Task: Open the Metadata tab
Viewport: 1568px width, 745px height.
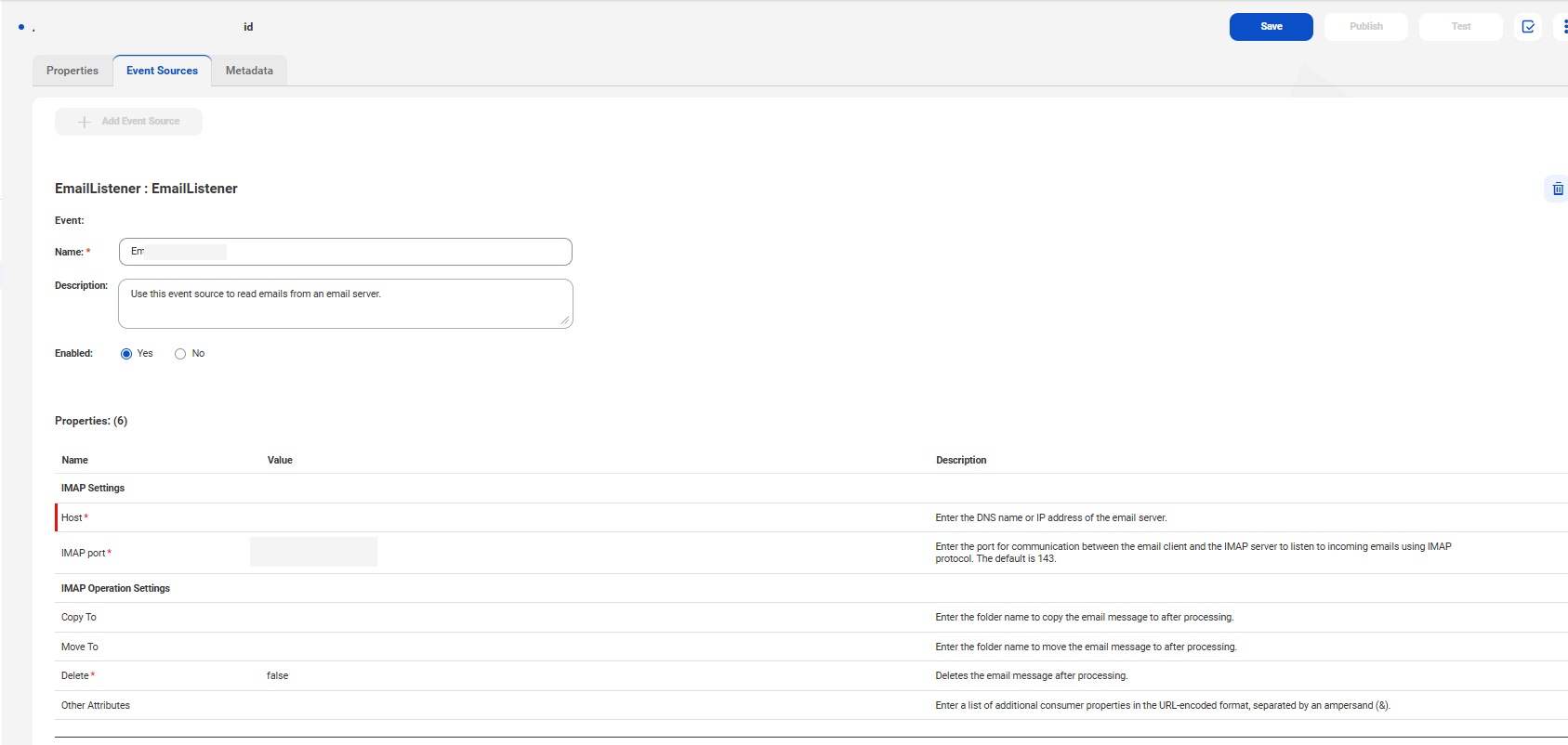Action: click(x=249, y=71)
